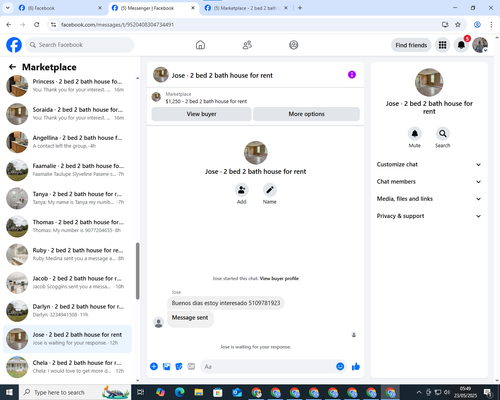Search in conversation using magnifier icon
The height and width of the screenshot is (400, 500).
[x=443, y=134]
